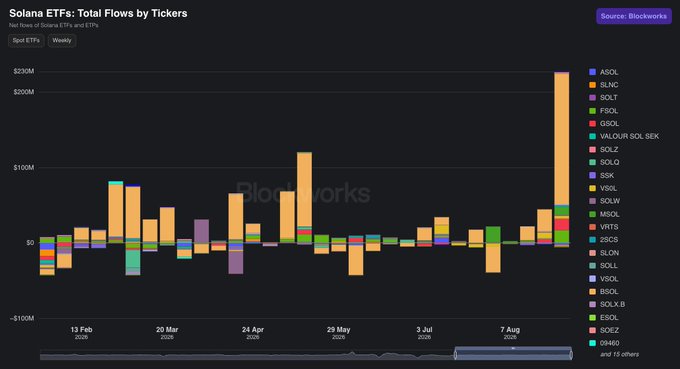Toggle the ASOL legend swatch

click(x=592, y=72)
